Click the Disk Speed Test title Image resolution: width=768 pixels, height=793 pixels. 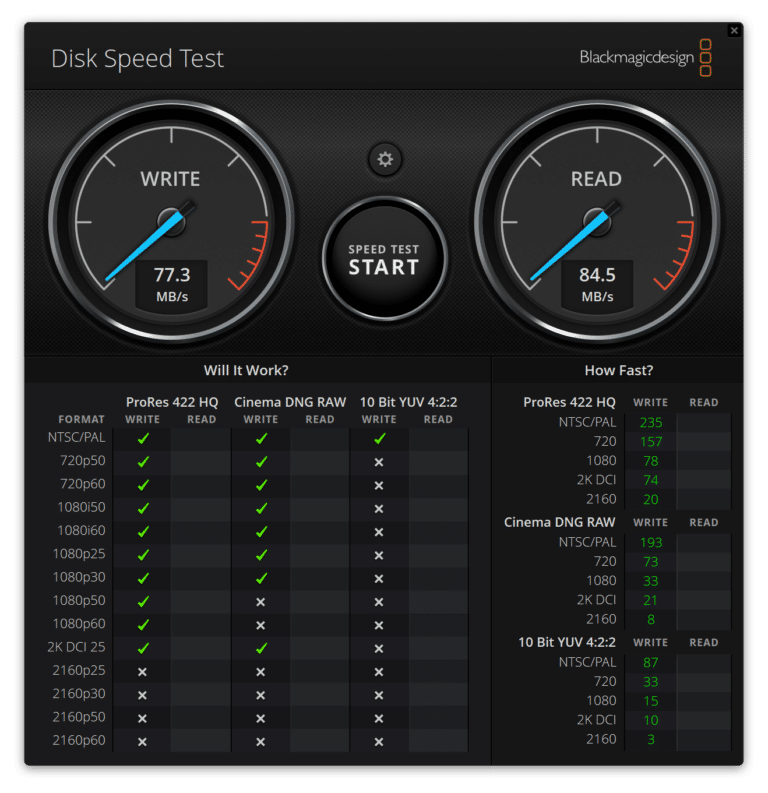138,59
